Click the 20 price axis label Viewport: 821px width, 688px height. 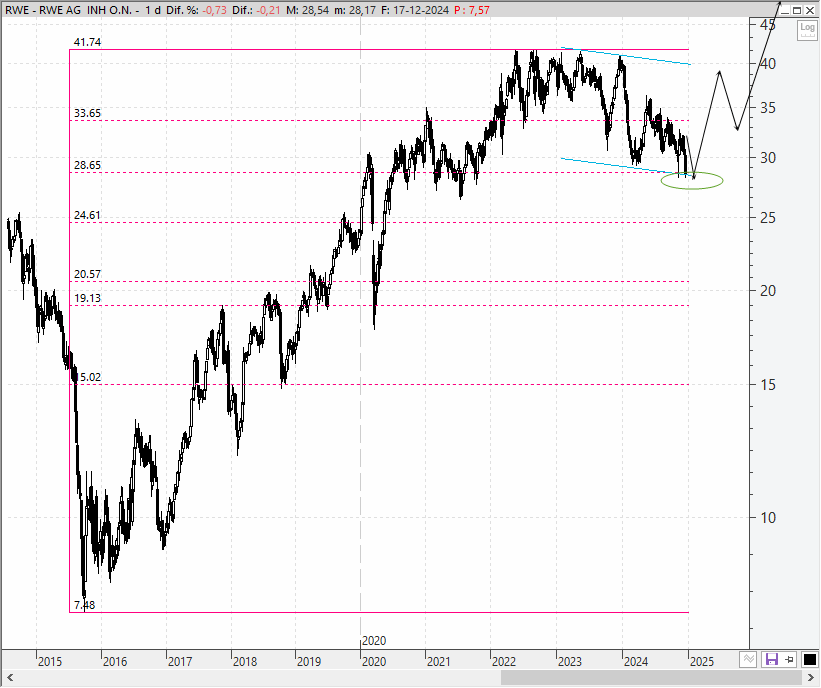pyautogui.click(x=768, y=291)
